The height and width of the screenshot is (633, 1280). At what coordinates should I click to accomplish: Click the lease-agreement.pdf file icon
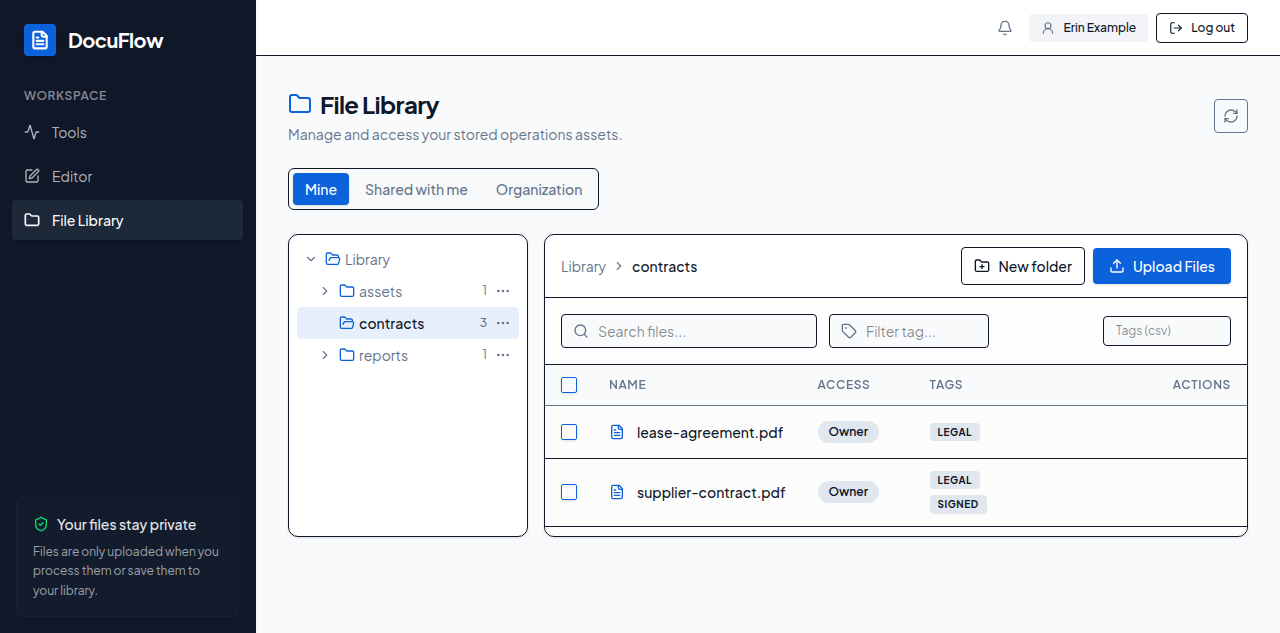(617, 432)
